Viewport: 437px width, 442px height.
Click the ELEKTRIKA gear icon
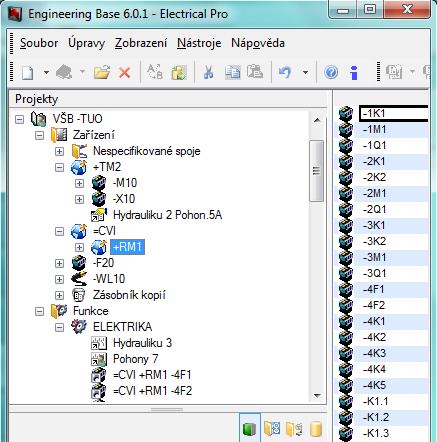pyautogui.click(x=79, y=327)
